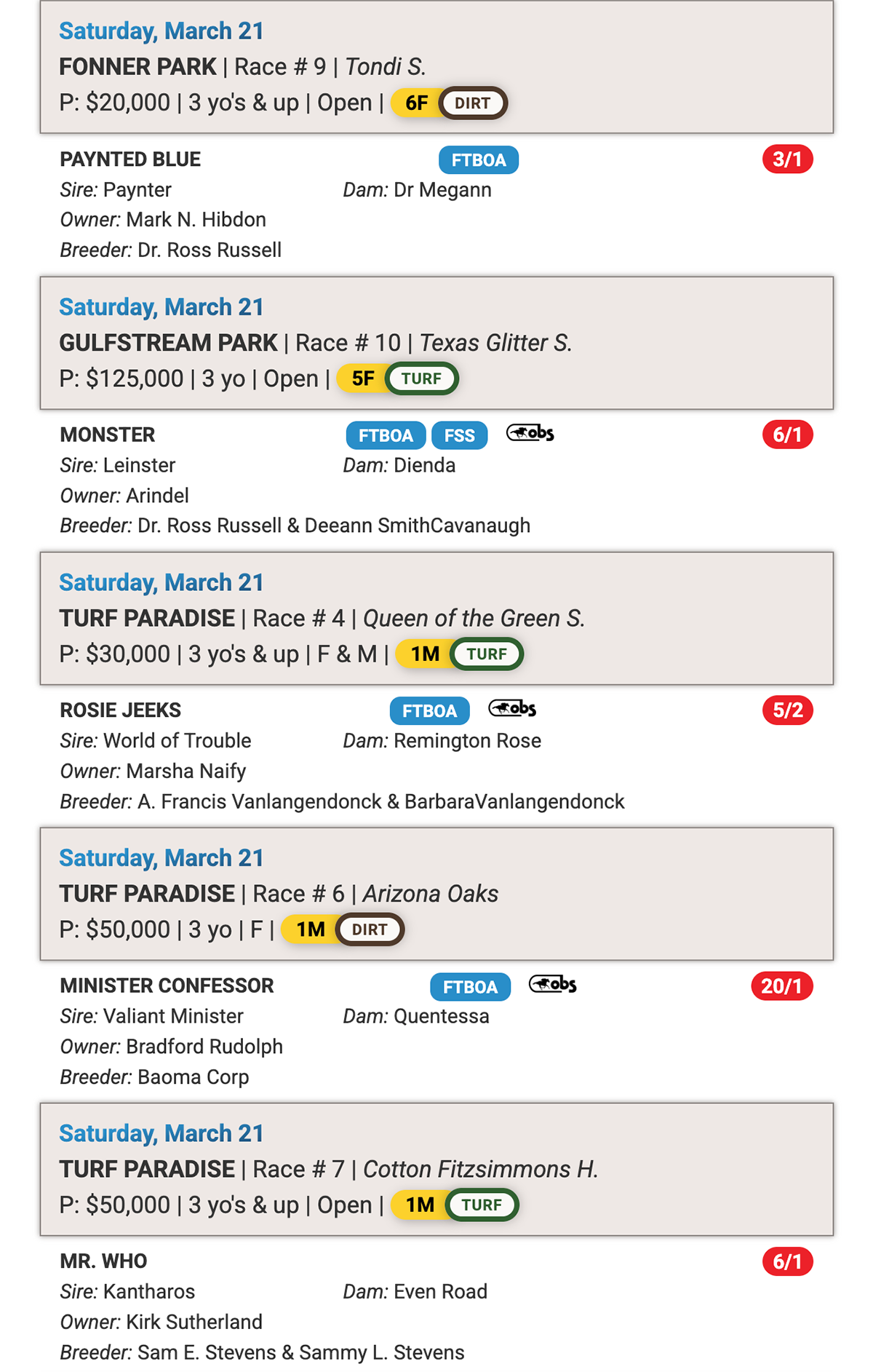Image resolution: width=873 pixels, height=1372 pixels.
Task: Click the 20/1 odds badge
Action: click(782, 986)
